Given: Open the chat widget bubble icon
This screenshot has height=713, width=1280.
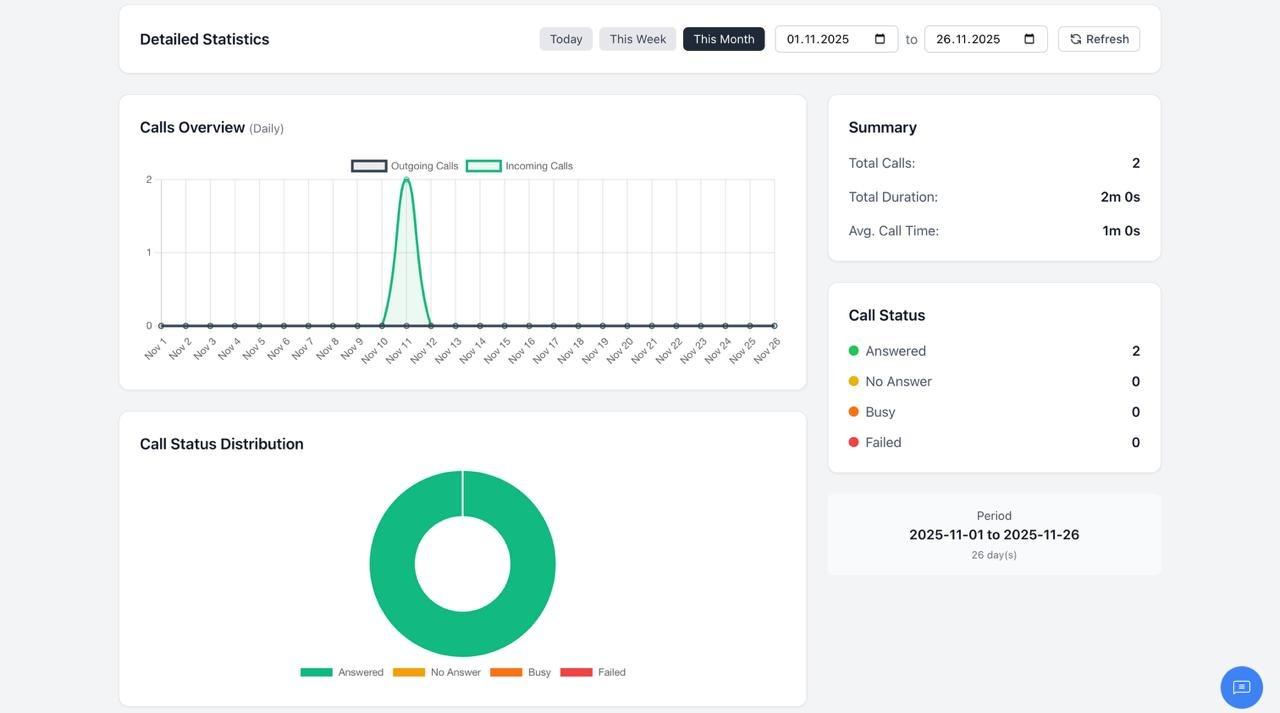Looking at the screenshot, I should [x=1241, y=687].
